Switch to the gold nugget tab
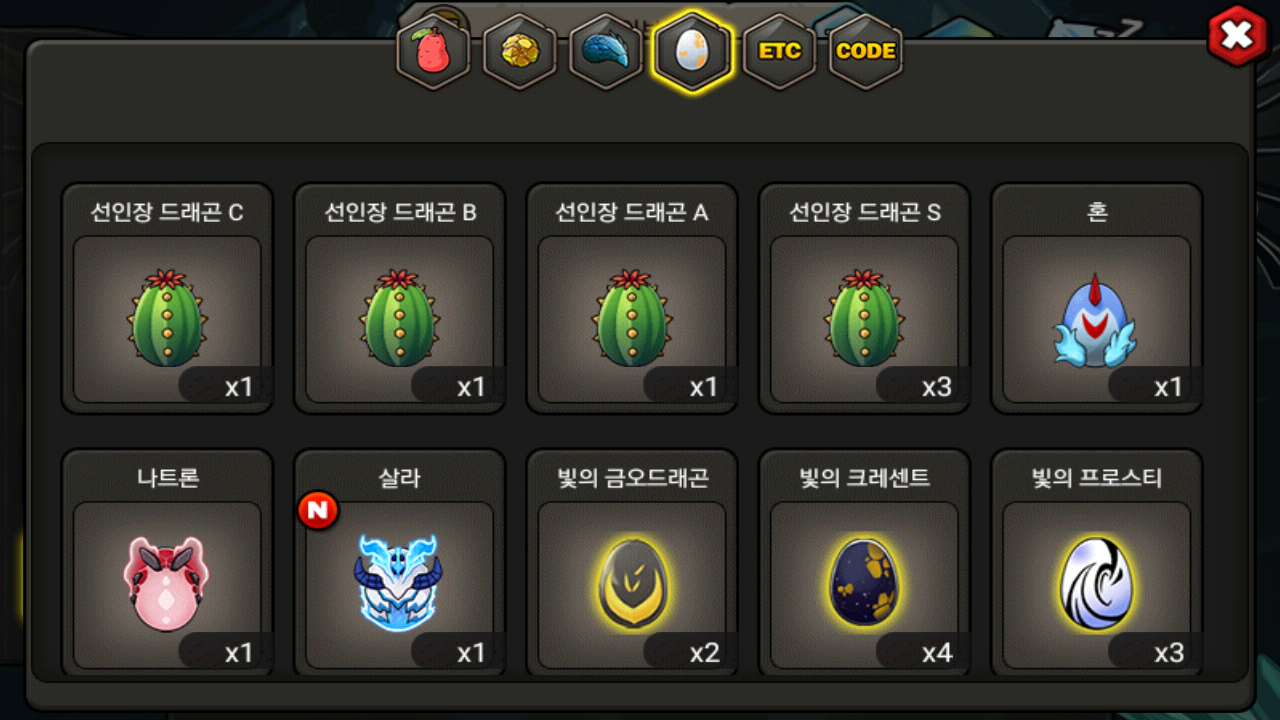This screenshot has height=720, width=1280. coord(519,52)
